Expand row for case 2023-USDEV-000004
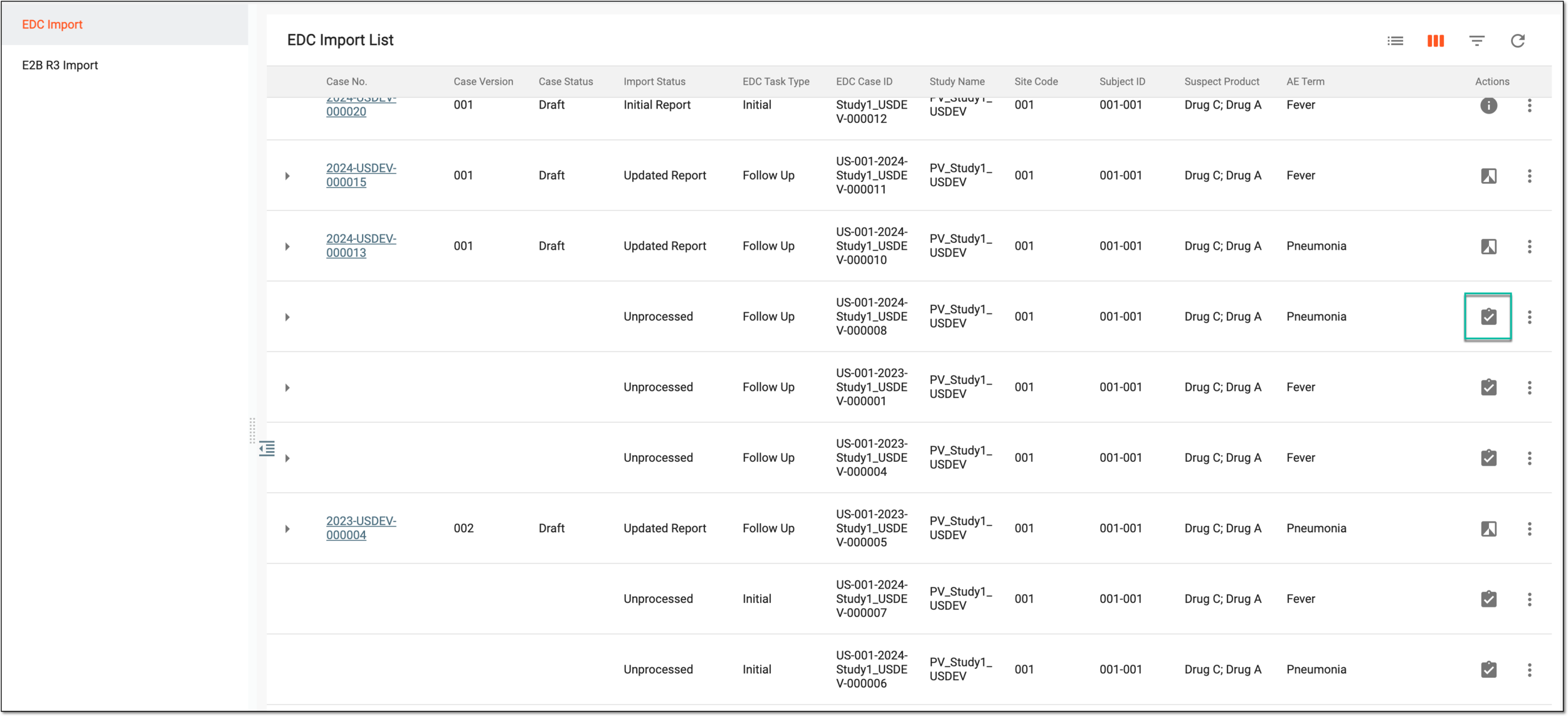This screenshot has height=716, width=1568. click(x=287, y=529)
